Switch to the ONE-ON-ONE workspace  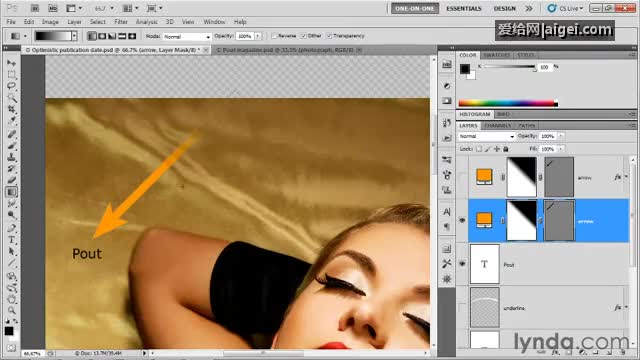click(415, 8)
